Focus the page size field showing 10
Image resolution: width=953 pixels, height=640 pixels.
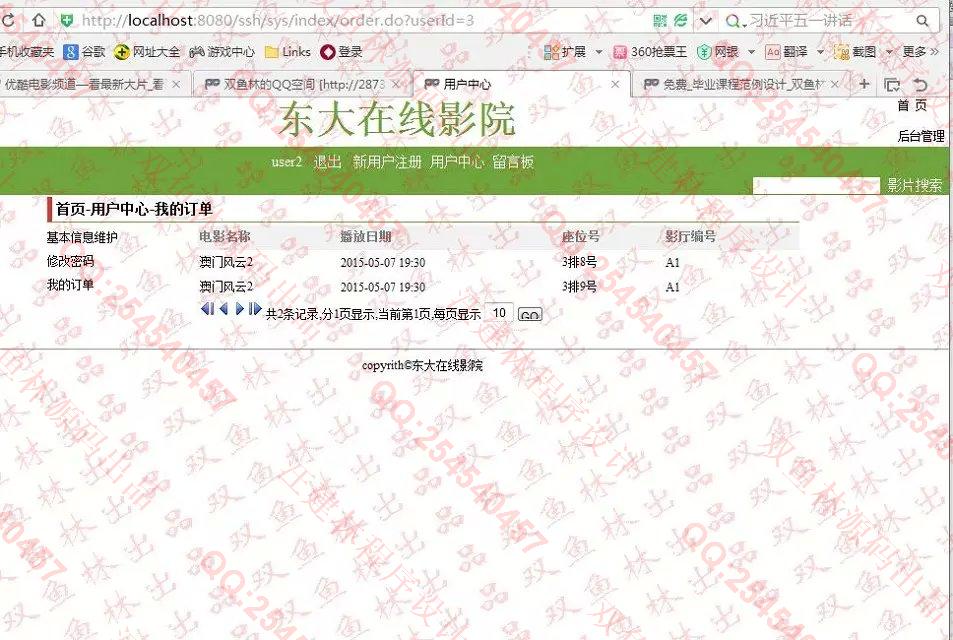click(499, 313)
